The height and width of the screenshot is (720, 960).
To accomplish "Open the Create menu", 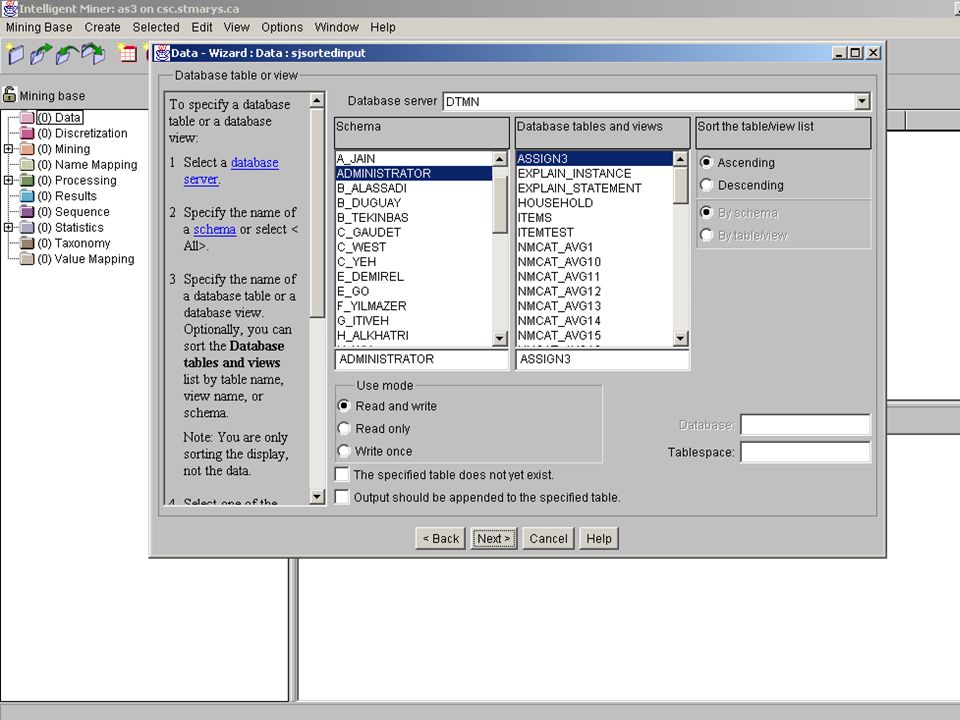I will coord(102,28).
